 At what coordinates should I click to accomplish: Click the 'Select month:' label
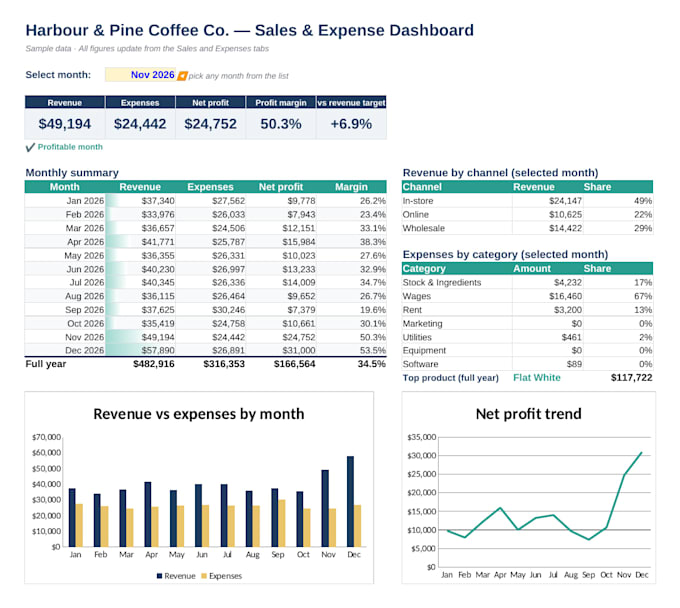coord(58,75)
